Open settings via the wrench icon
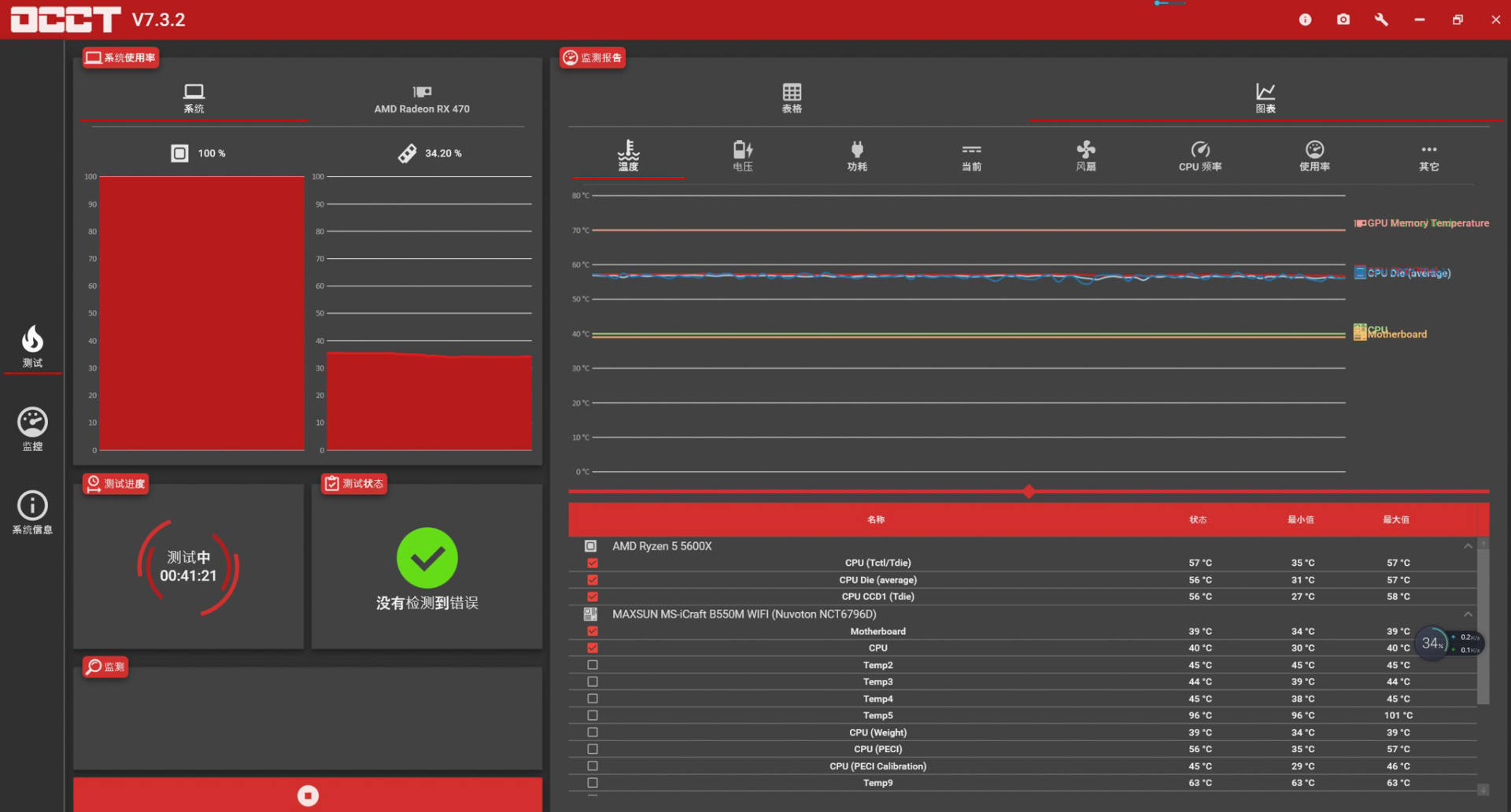1511x812 pixels. [x=1381, y=20]
